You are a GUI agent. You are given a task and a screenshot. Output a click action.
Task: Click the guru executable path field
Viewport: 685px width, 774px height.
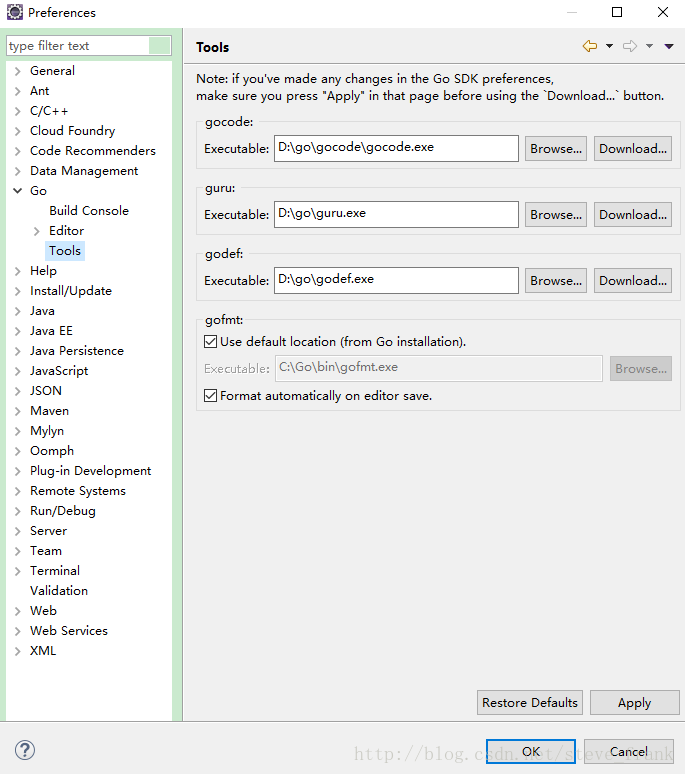click(396, 214)
